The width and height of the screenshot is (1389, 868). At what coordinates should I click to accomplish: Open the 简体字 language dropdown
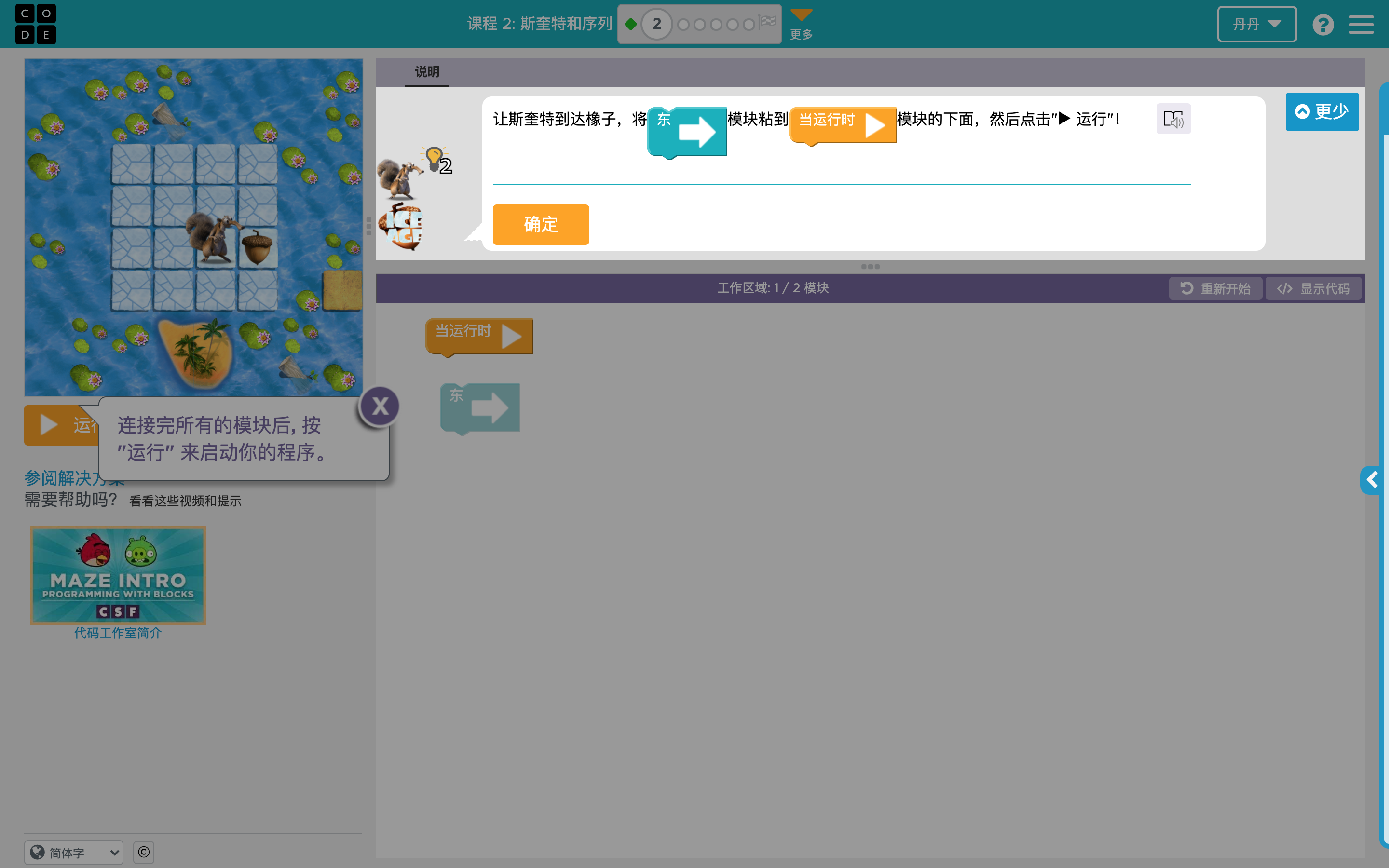[74, 853]
